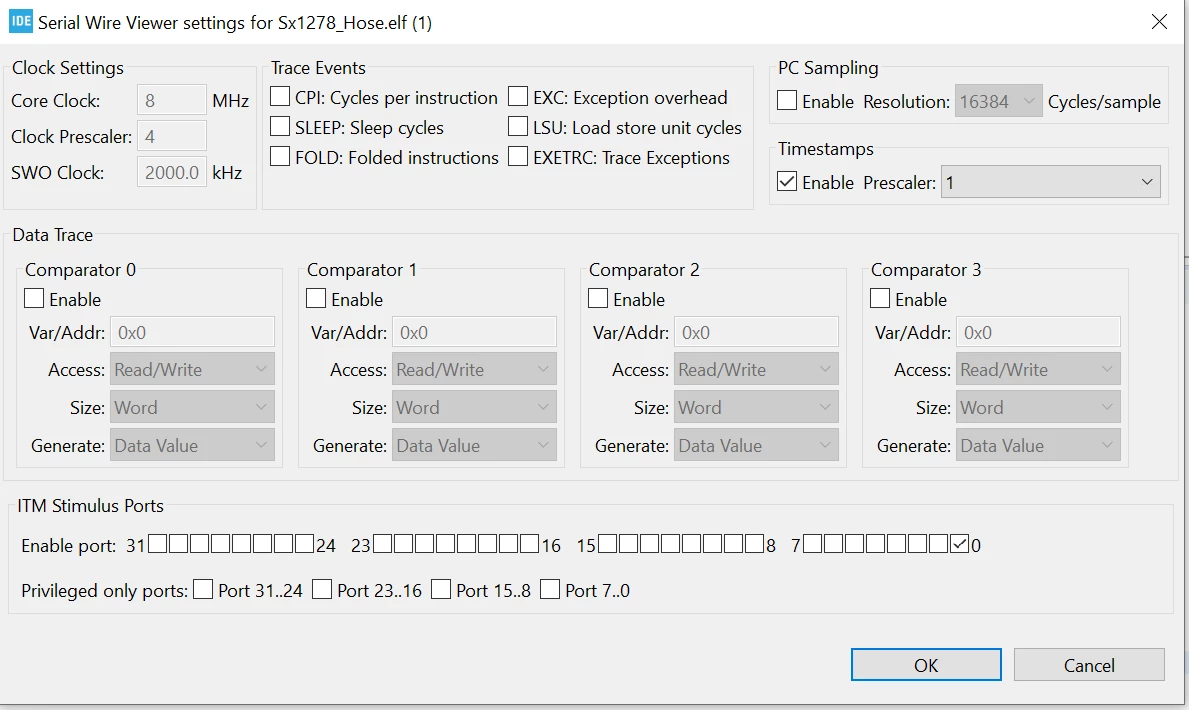
Task: Enable EXETRC: Trace Exceptions option
Action: click(518, 156)
